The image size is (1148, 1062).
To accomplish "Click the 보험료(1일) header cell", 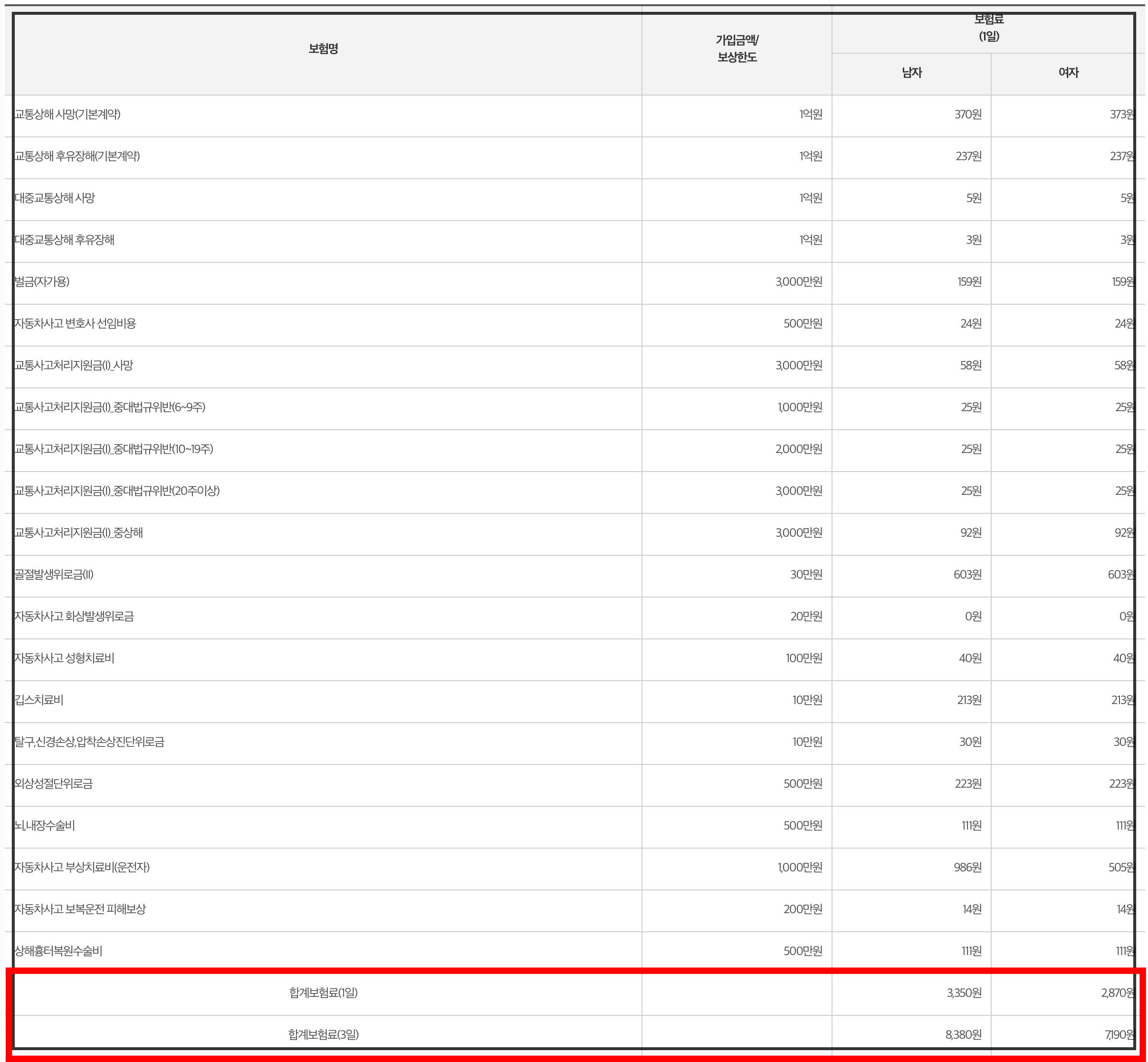I will click(989, 28).
